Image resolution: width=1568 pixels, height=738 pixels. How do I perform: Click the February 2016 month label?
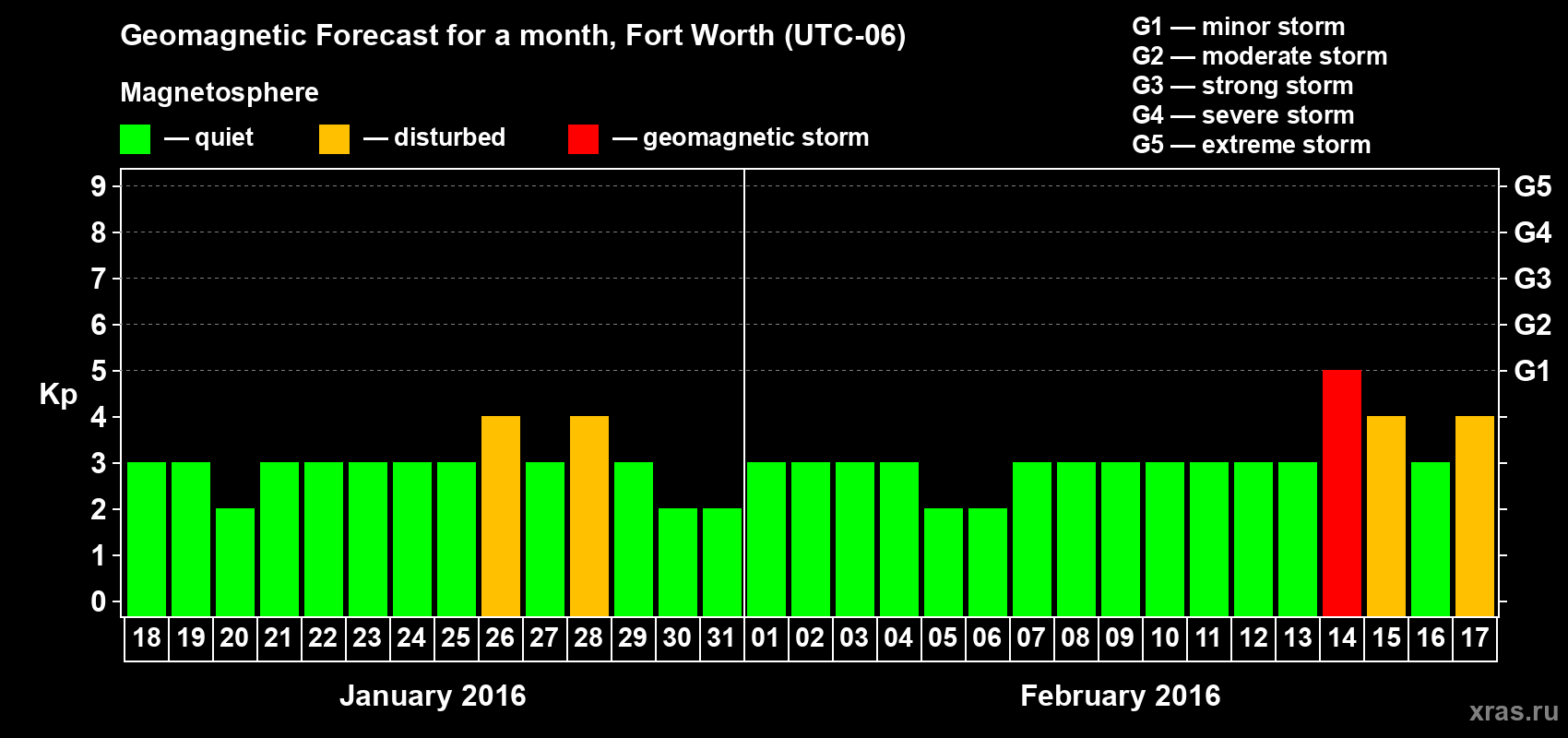pos(1121,696)
